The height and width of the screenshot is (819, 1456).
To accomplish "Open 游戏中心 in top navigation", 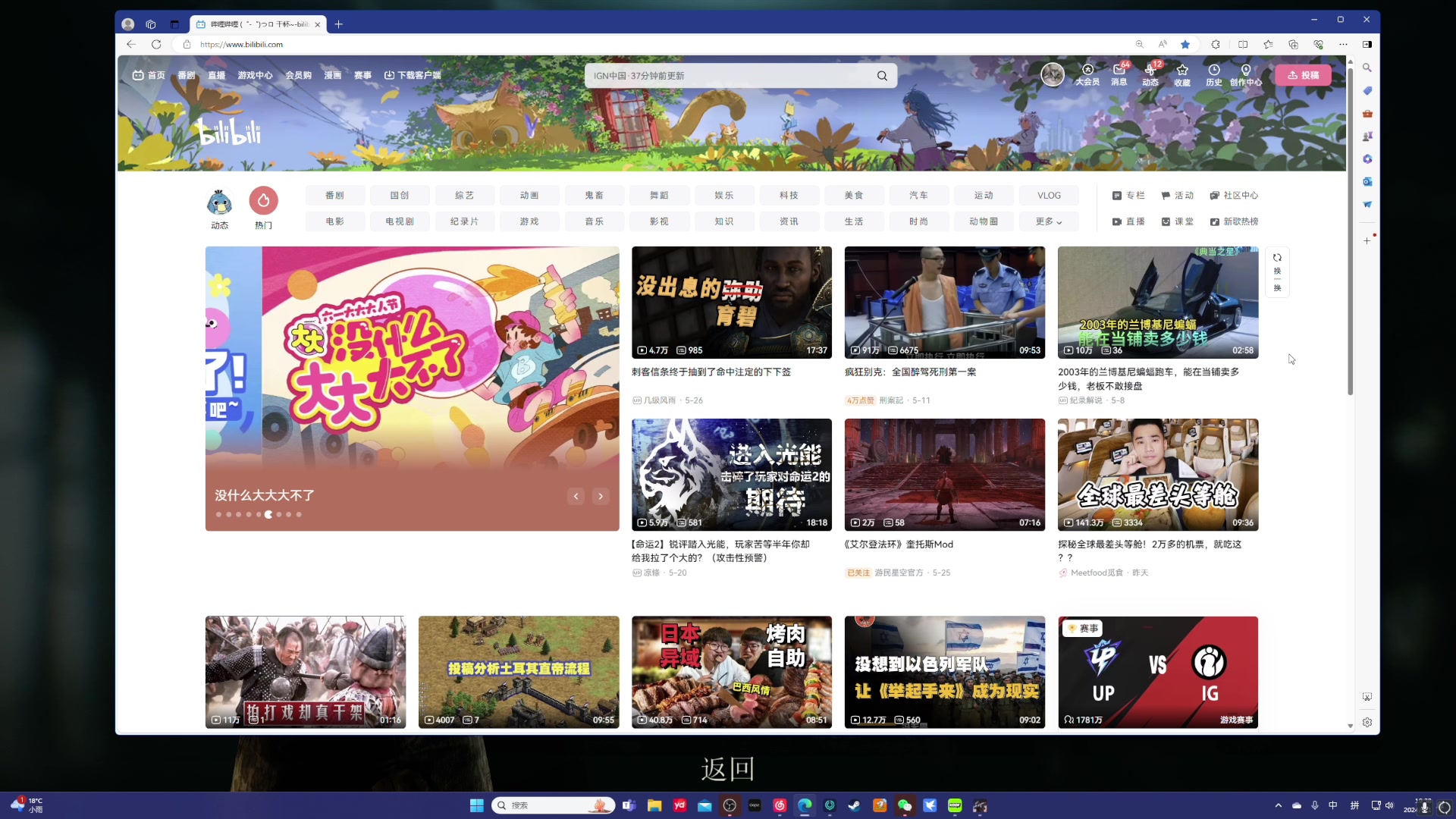I will pos(255,75).
